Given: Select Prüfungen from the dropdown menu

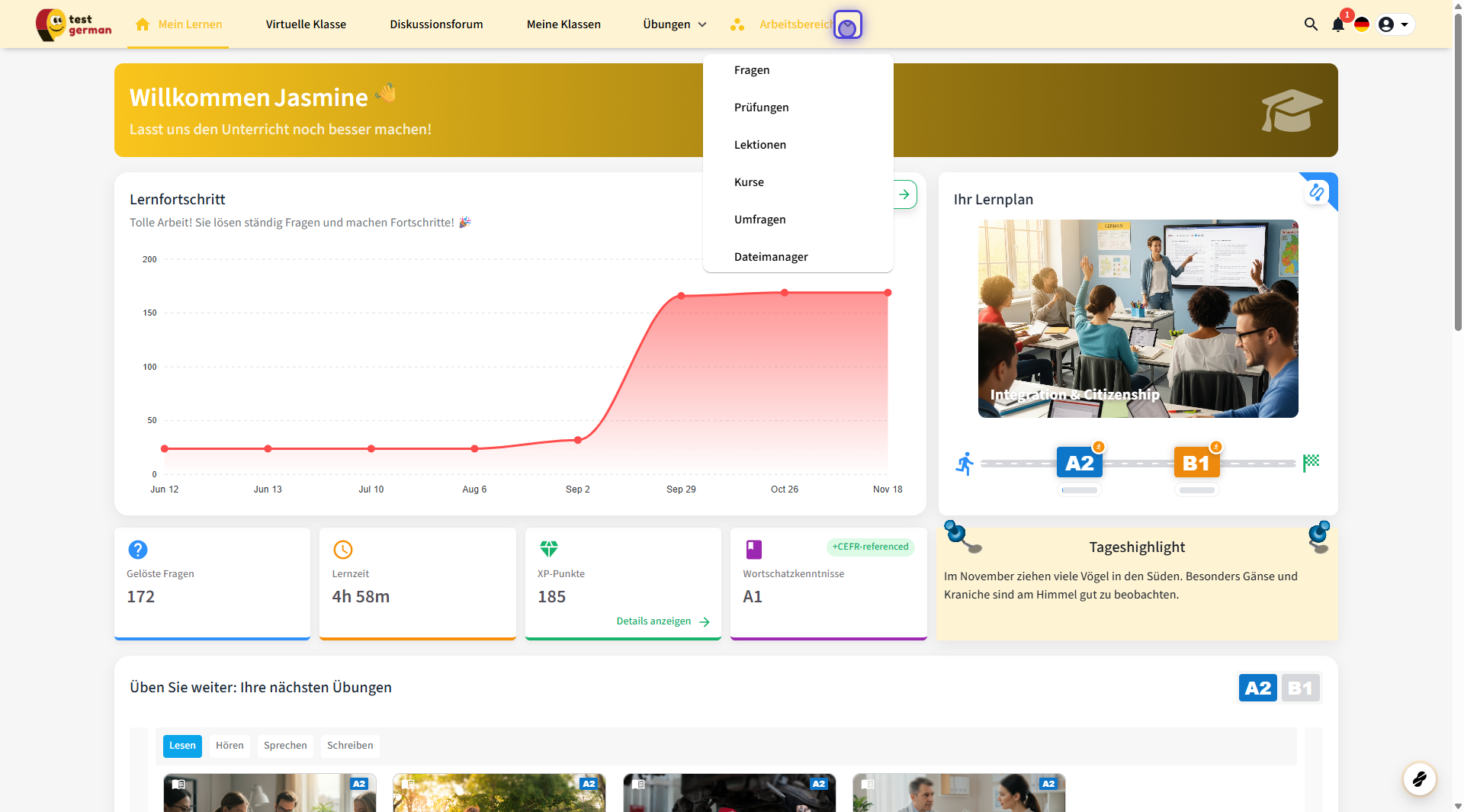Looking at the screenshot, I should [x=761, y=108].
